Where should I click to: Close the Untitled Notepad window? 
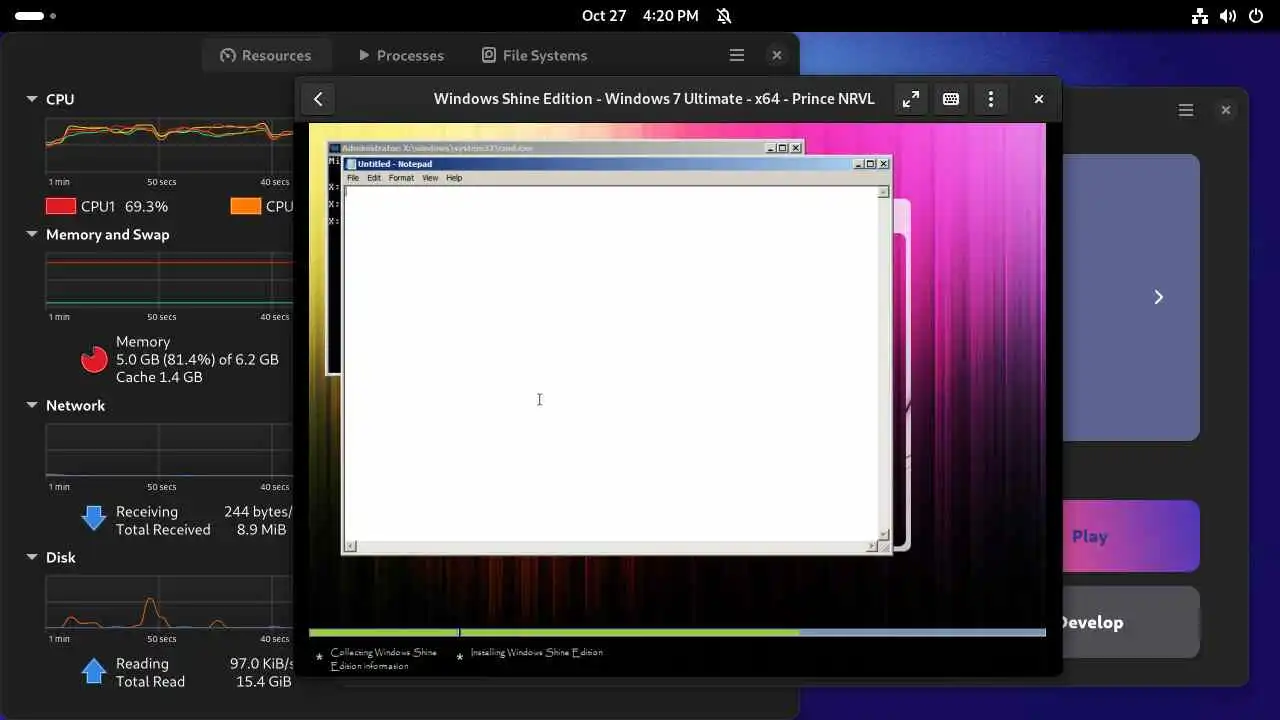(883, 164)
